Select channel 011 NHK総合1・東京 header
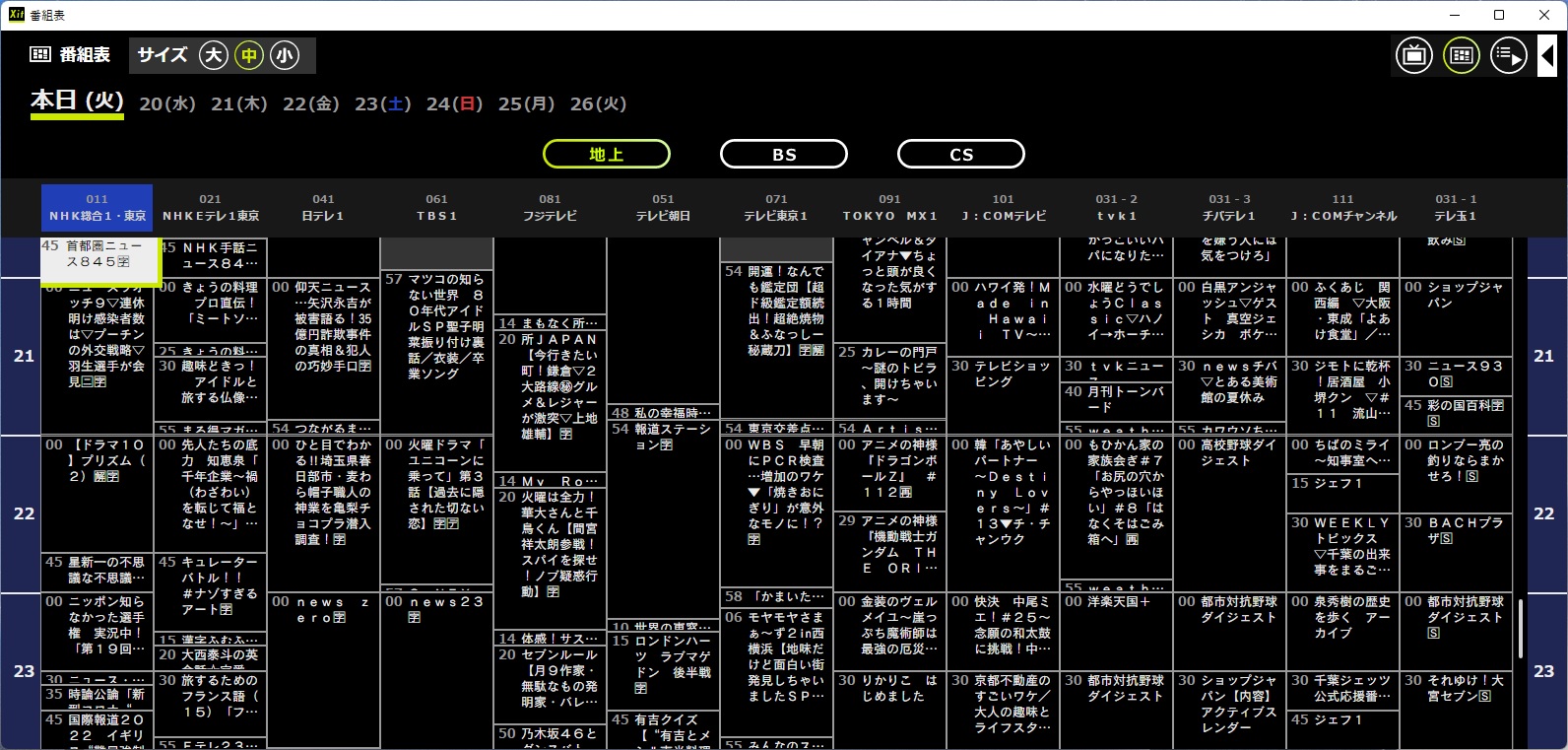 97,208
